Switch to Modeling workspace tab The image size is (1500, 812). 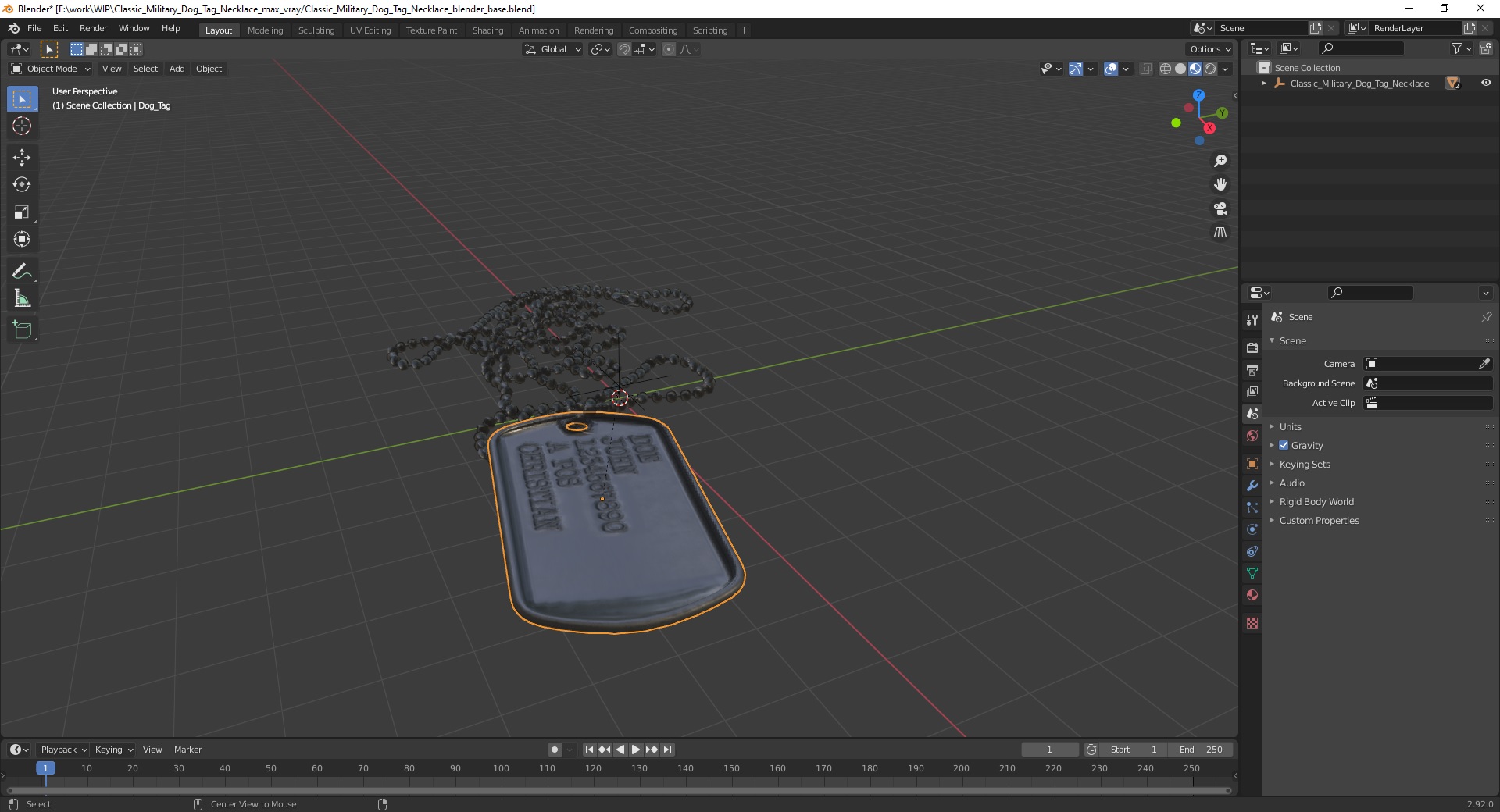[x=265, y=30]
